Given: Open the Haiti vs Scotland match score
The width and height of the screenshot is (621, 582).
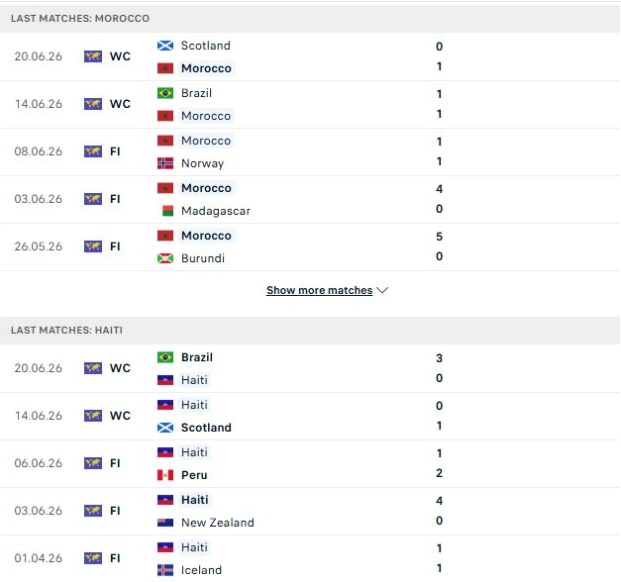Looking at the screenshot, I should point(439,416).
